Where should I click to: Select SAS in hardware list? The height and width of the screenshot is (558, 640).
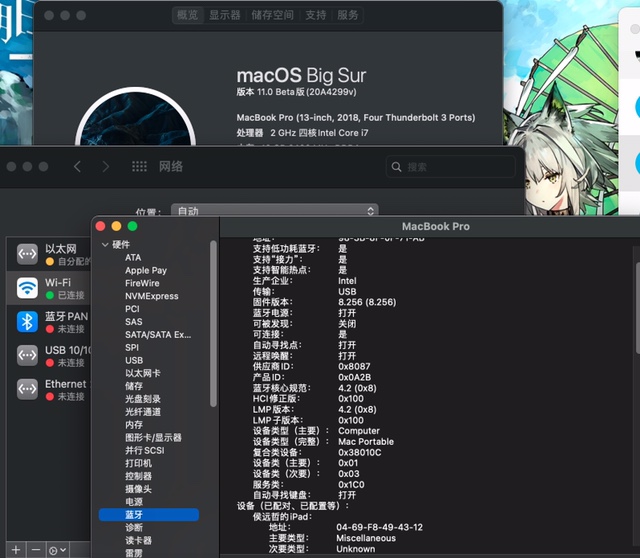133,322
